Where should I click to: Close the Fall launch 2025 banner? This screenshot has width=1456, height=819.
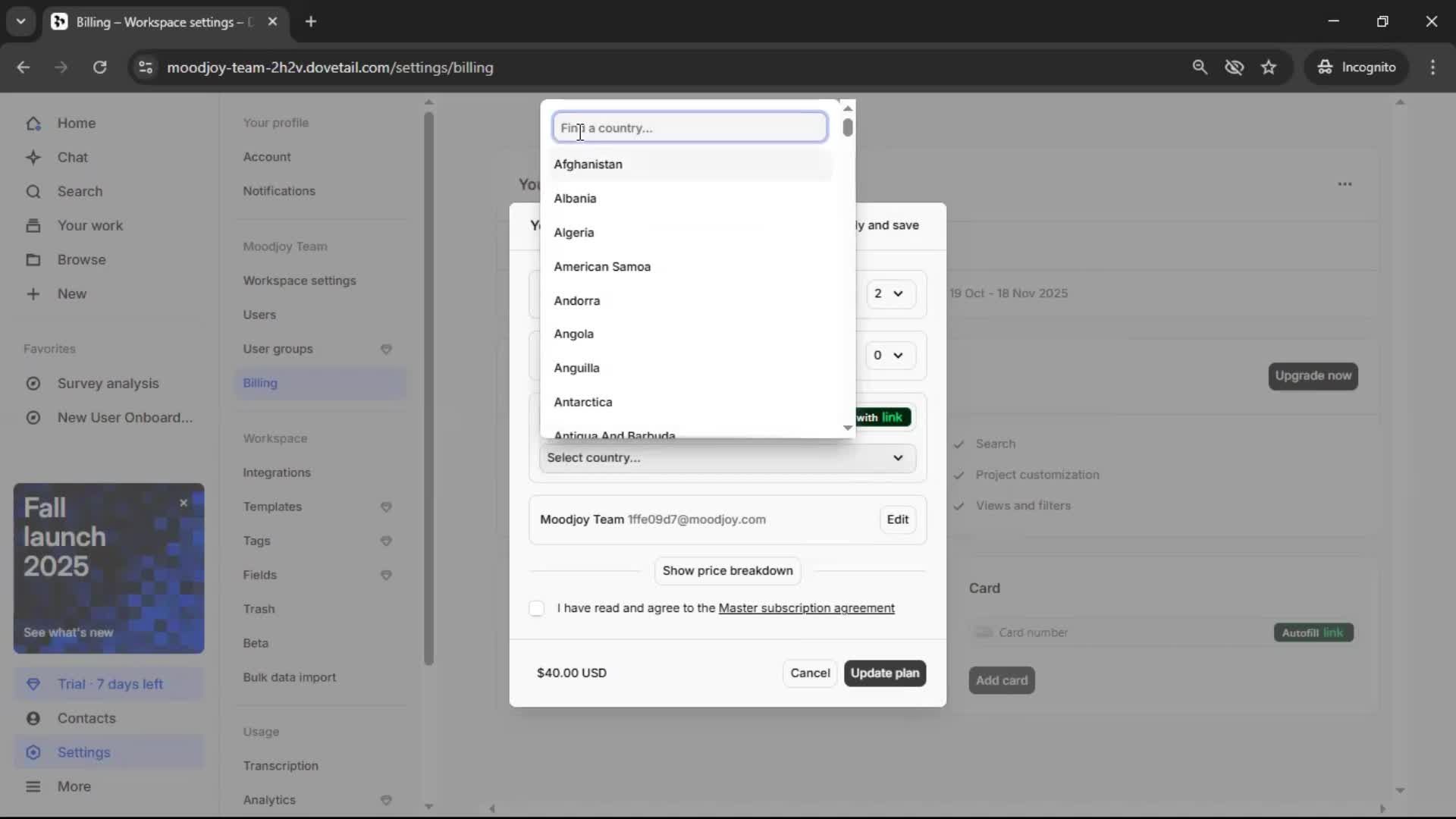(x=184, y=503)
